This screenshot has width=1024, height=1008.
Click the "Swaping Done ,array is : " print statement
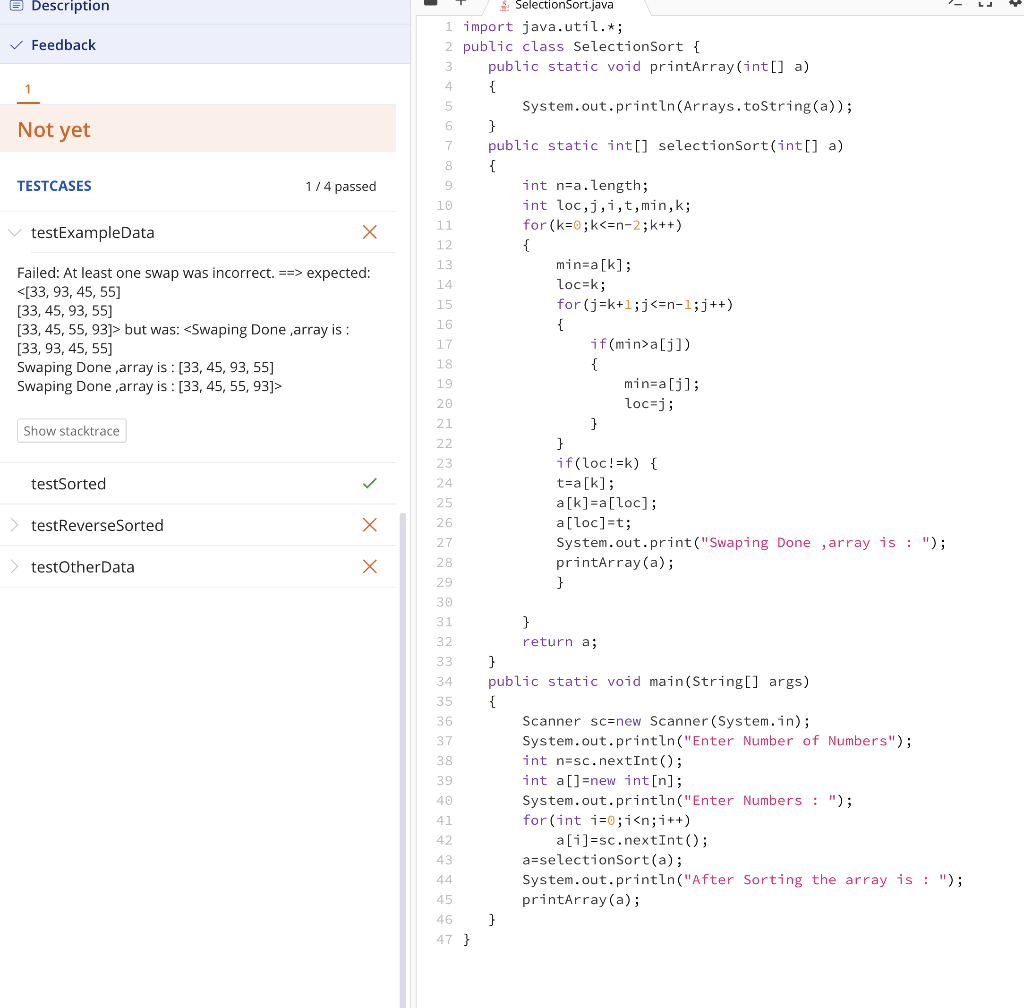tap(750, 543)
